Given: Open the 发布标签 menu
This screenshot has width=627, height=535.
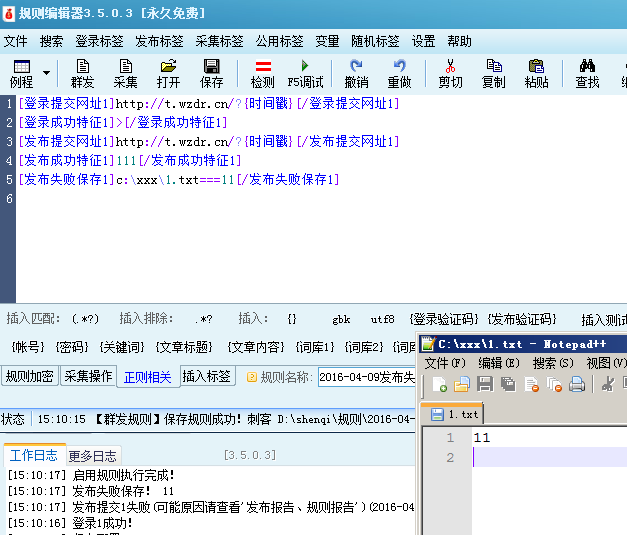Looking at the screenshot, I should click(x=159, y=41).
